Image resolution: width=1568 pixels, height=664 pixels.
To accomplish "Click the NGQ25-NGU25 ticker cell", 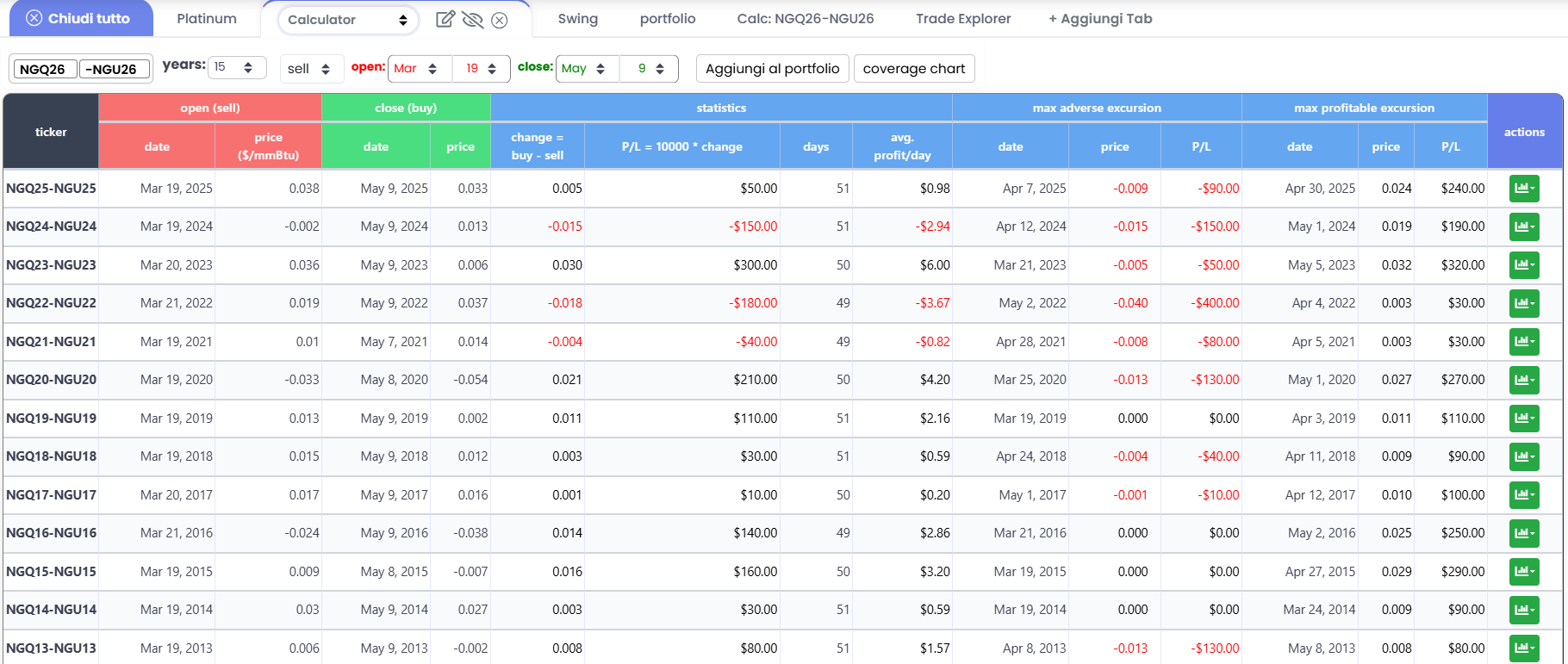I will (x=51, y=189).
